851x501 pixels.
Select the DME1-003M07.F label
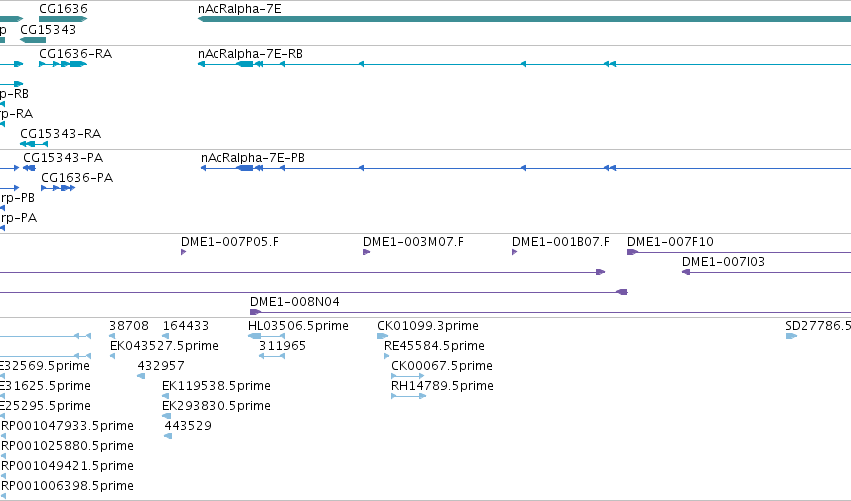click(413, 242)
